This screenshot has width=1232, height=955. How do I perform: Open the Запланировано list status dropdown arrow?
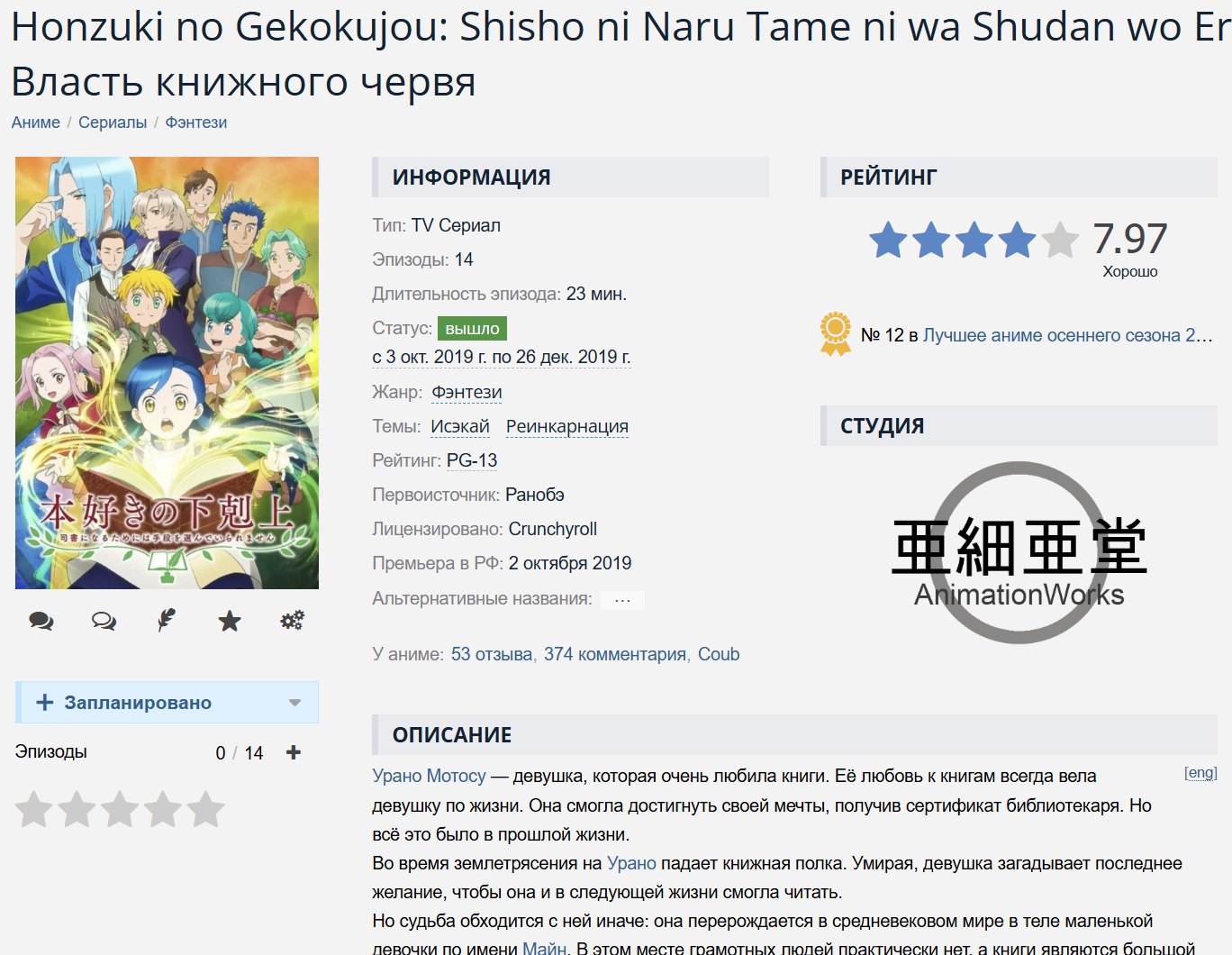[x=294, y=703]
